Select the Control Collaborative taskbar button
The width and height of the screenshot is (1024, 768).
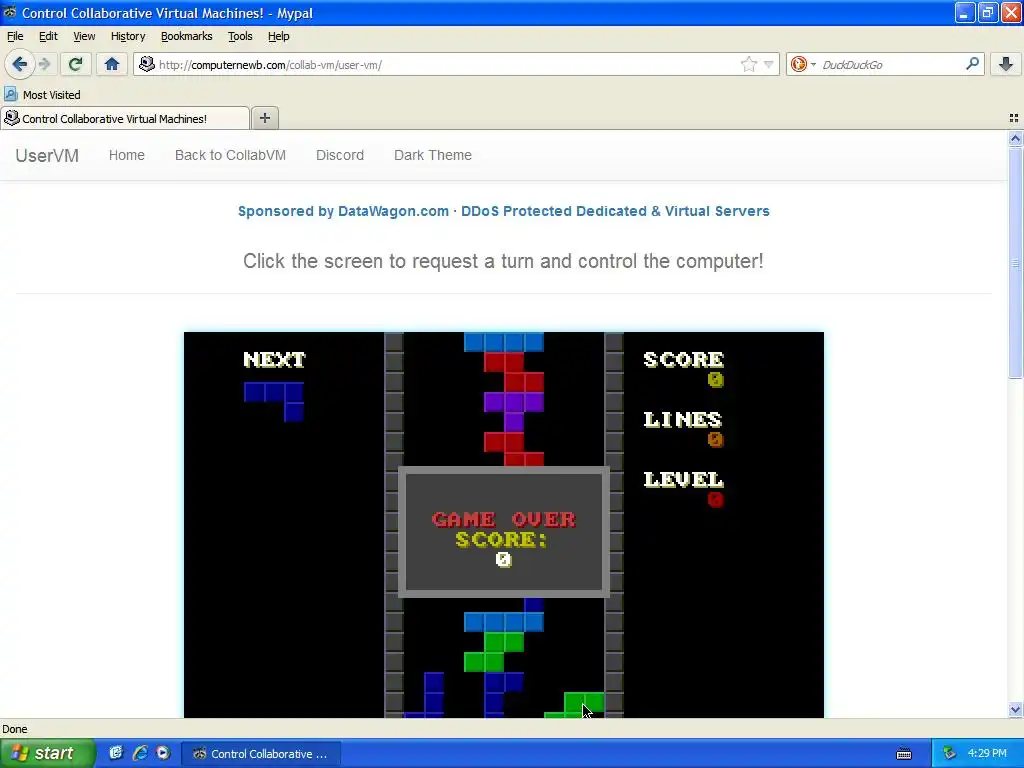pyautogui.click(x=261, y=754)
